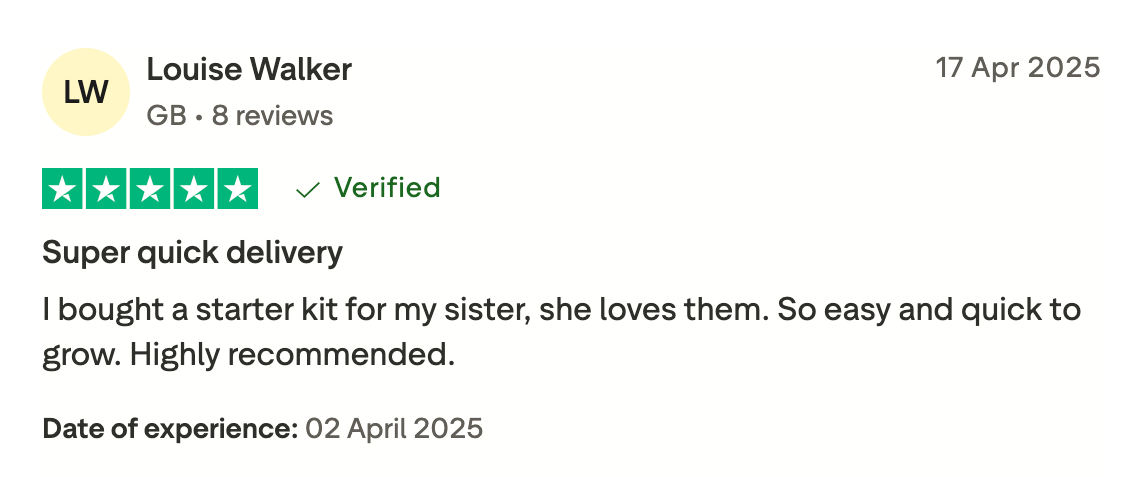Select the fourth rating star
The width and height of the screenshot is (1138, 477).
pos(193,189)
